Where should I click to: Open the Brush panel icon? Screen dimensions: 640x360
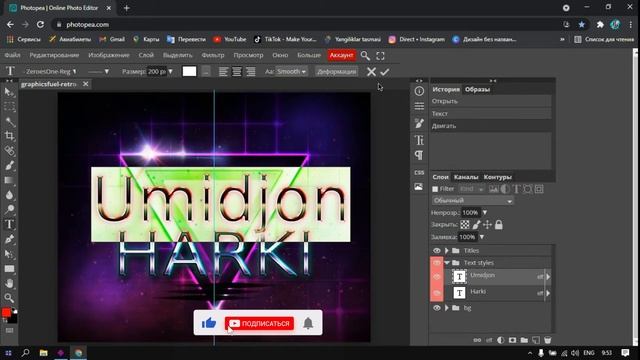point(419,123)
